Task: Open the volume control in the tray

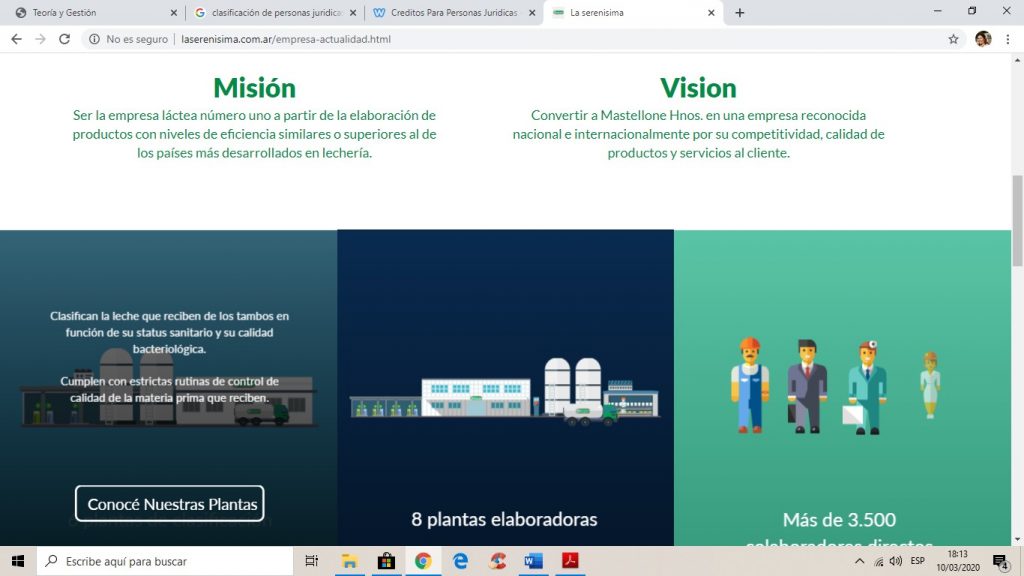Action: [x=895, y=561]
